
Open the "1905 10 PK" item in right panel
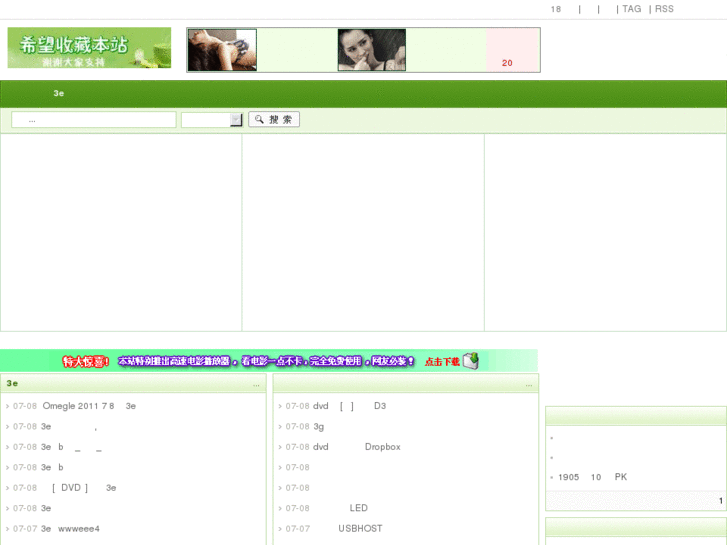click(x=593, y=477)
